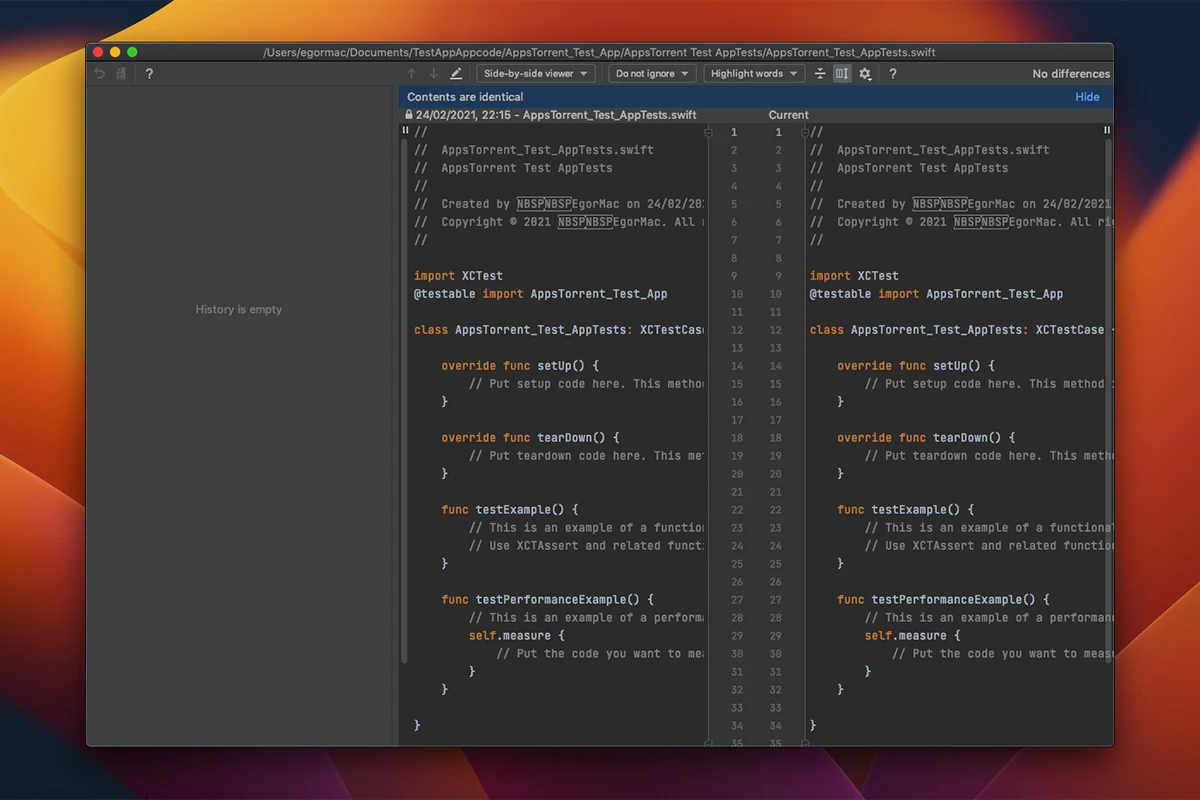
Task: Click the lock icon beside the revision date
Action: point(409,115)
